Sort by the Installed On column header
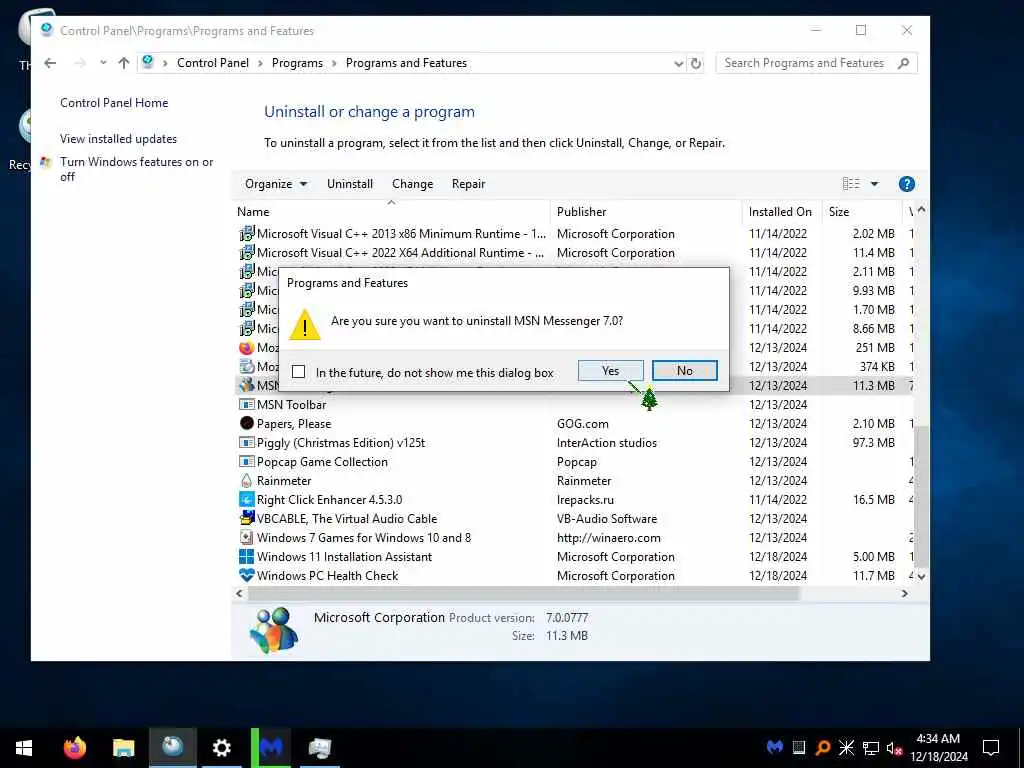Image resolution: width=1024 pixels, height=768 pixels. 782,212
